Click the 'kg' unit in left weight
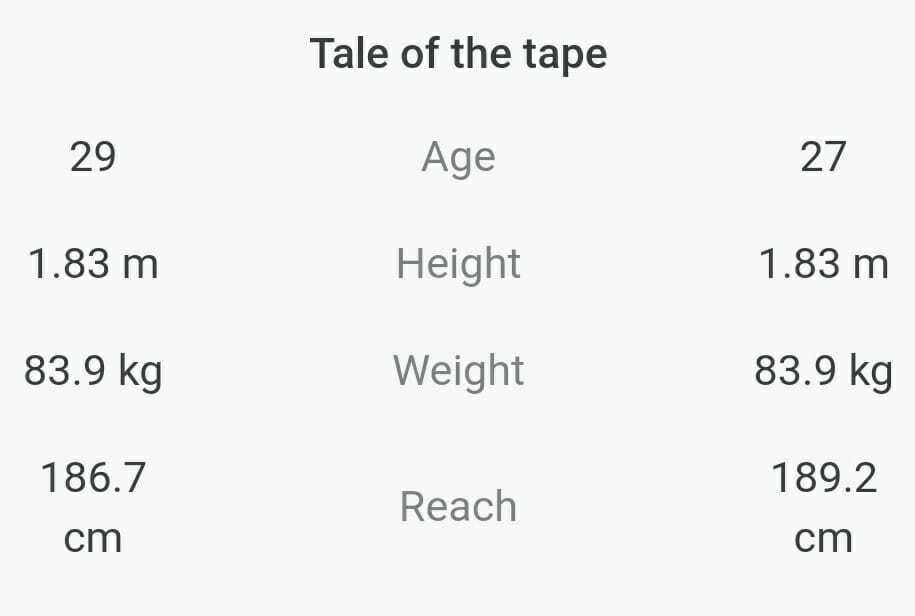The width and height of the screenshot is (915, 616). (x=141, y=373)
